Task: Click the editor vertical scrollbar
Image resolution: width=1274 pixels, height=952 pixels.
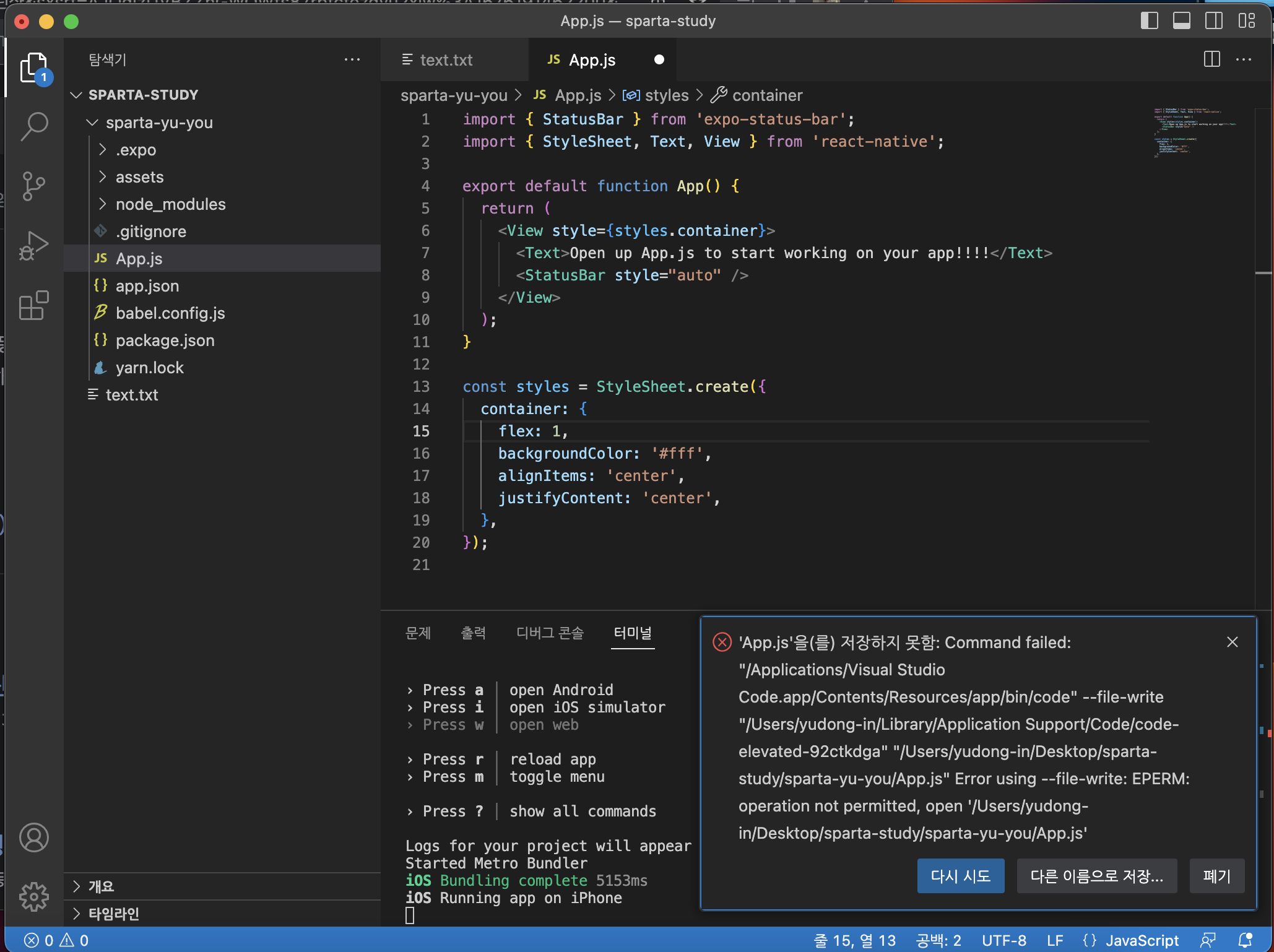Action: click(x=1263, y=359)
